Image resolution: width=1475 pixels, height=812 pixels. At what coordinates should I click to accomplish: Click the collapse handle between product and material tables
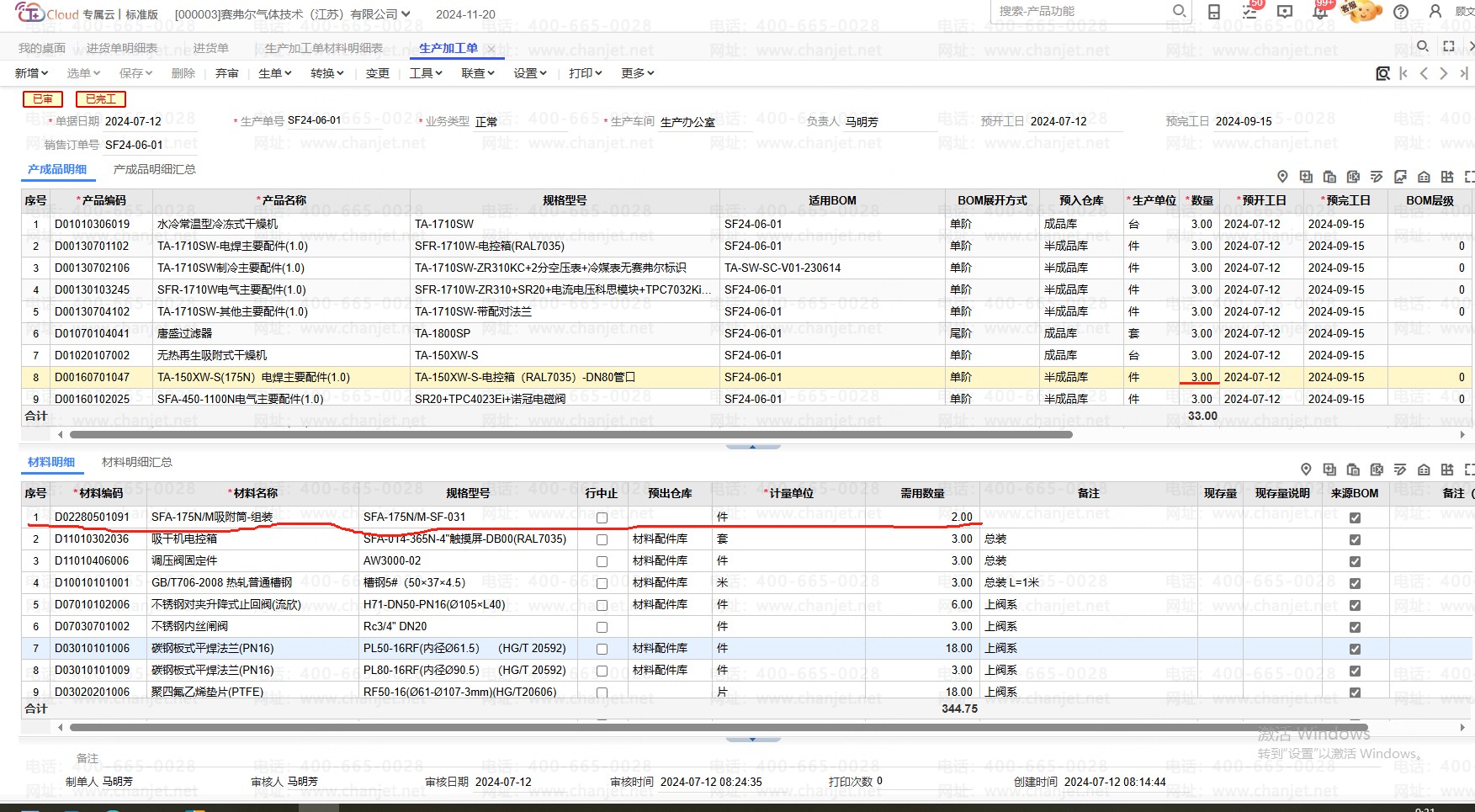tap(752, 447)
